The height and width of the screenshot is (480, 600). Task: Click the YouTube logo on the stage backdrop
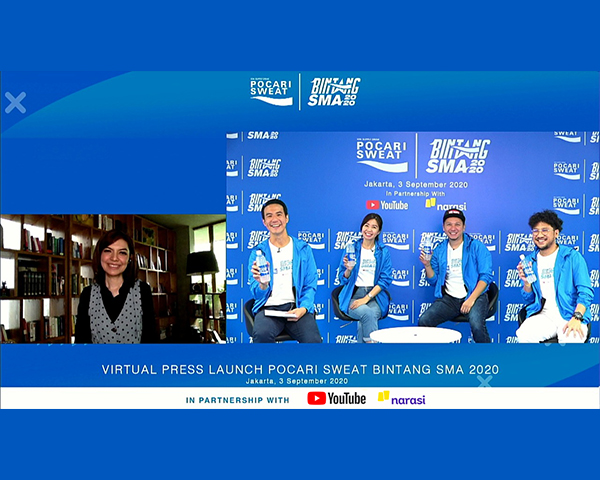point(387,204)
